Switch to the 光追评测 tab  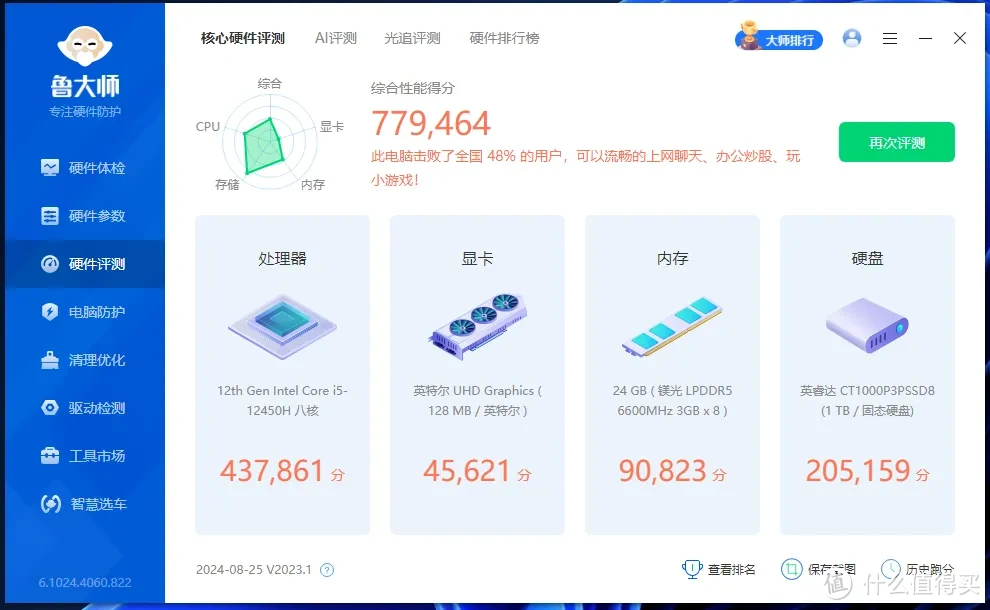(412, 39)
